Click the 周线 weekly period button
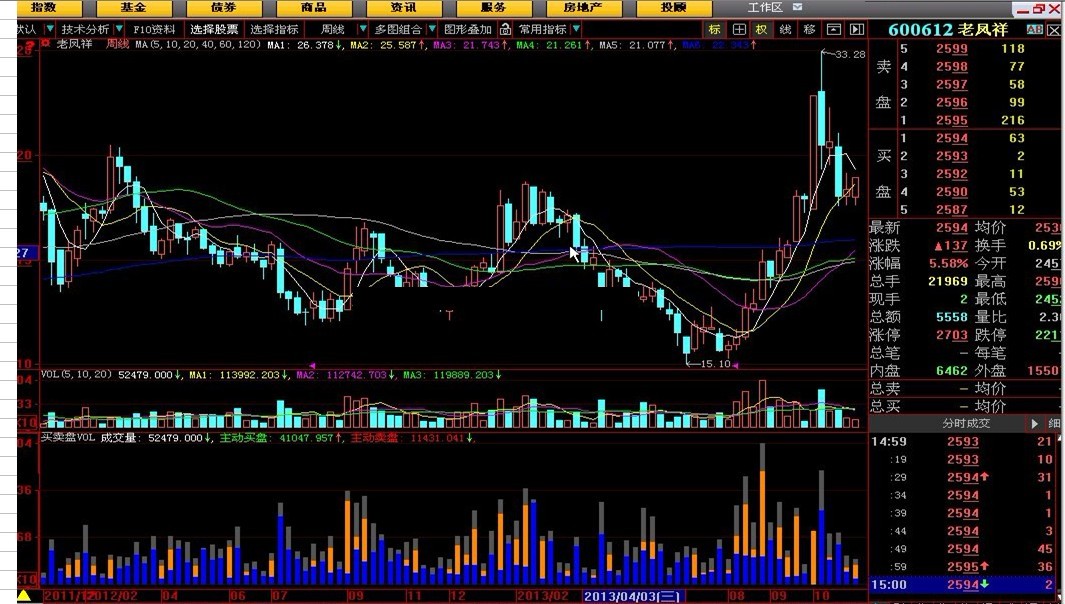Screen dimensions: 1065x604 (x=333, y=29)
